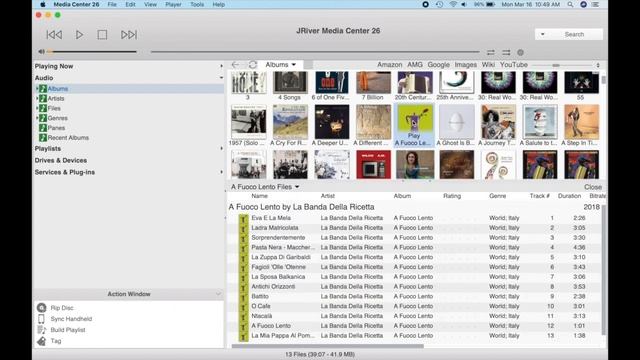Image resolution: width=640 pixels, height=360 pixels.
Task: Mute with the volume speaker icon
Action: pyautogui.click(x=41, y=52)
